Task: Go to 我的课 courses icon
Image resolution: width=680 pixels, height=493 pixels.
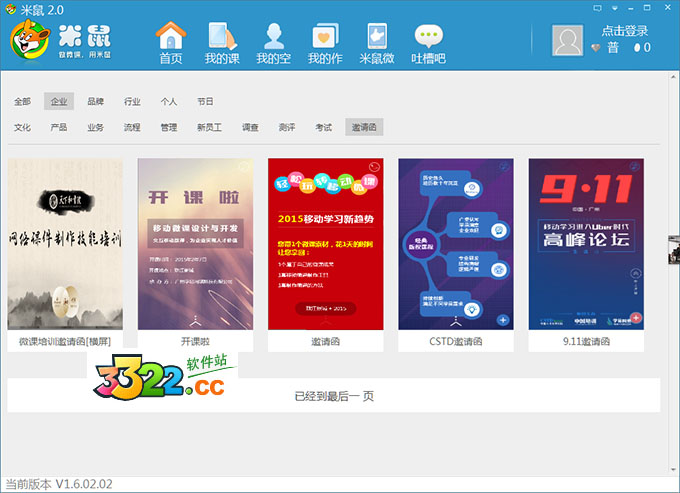Action: 223,36
